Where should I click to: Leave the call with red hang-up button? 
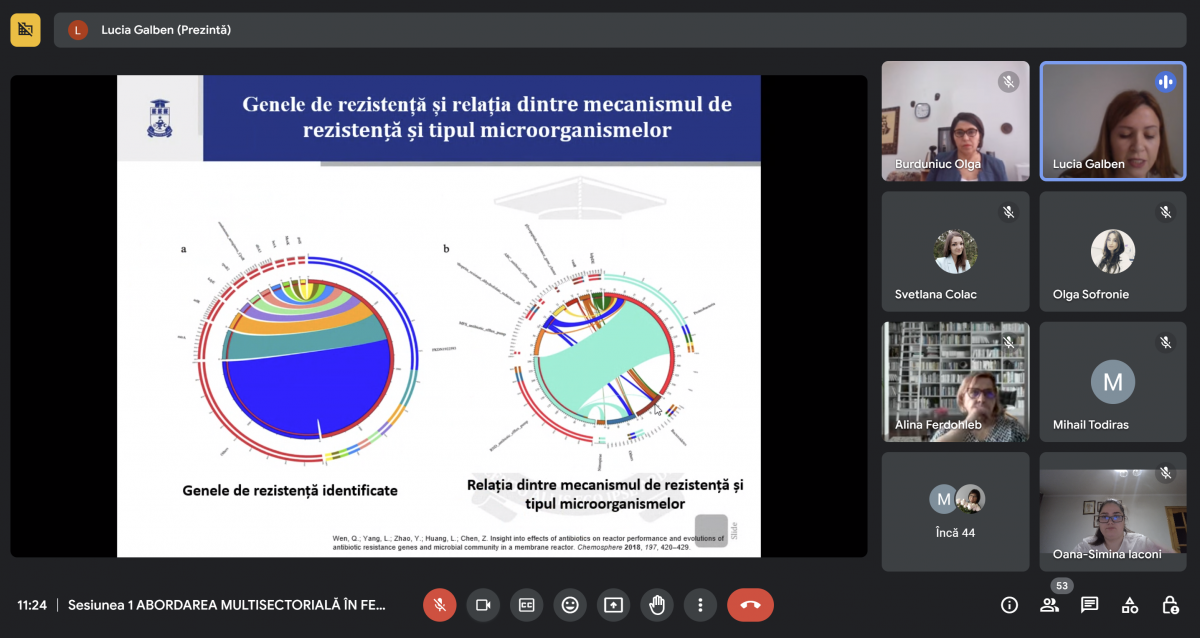tap(750, 605)
